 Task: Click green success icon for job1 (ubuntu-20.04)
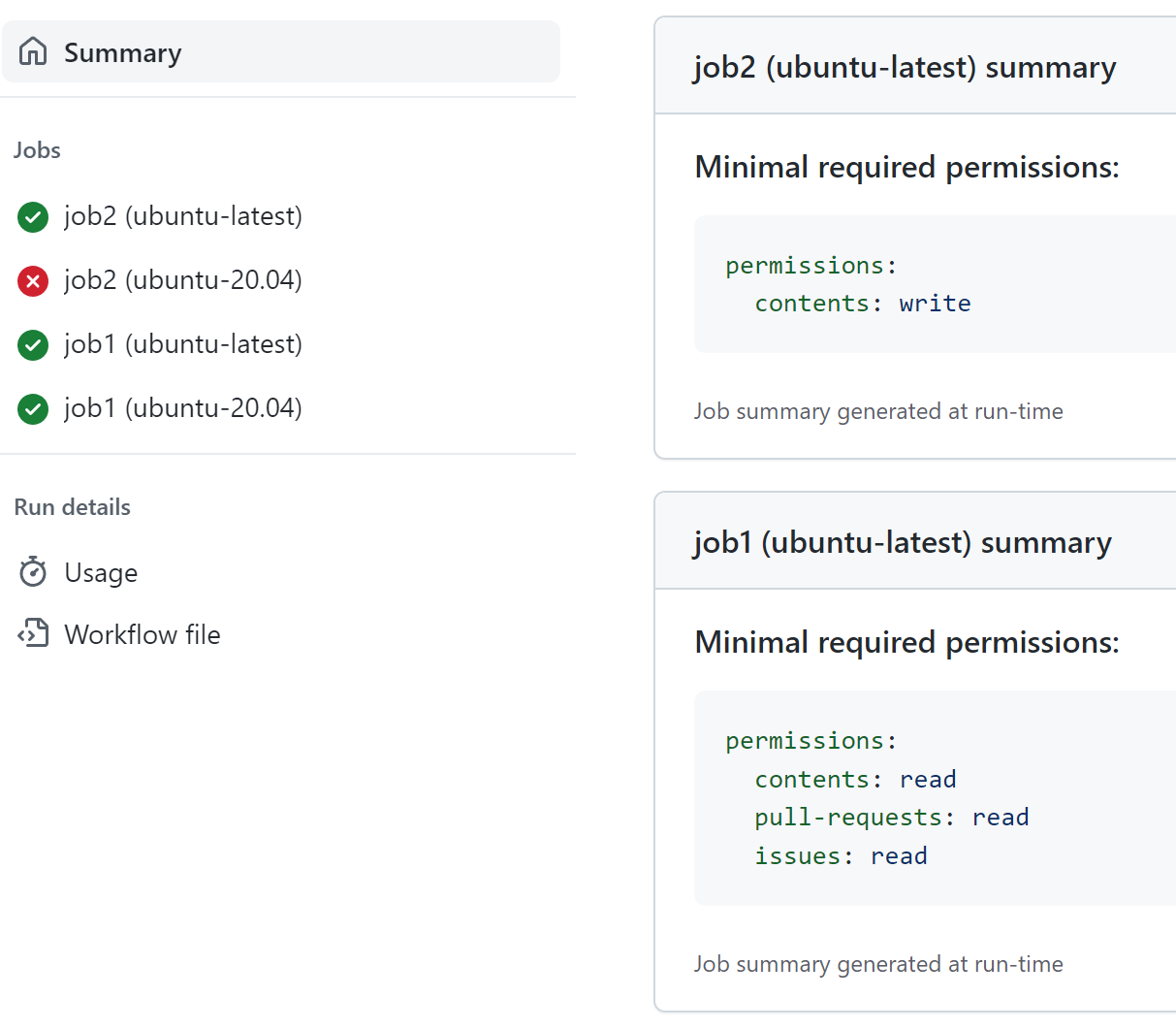coord(33,408)
